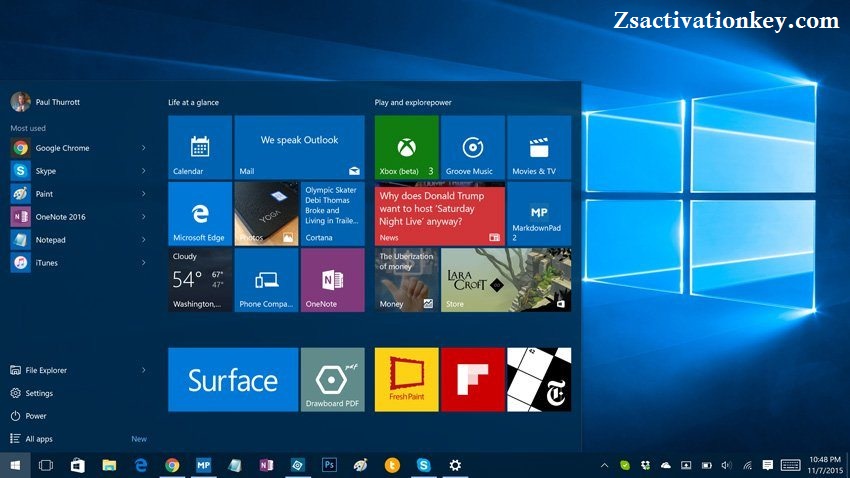The height and width of the screenshot is (478, 850).
Task: Click the Life at a glance group header
Action: [194, 102]
